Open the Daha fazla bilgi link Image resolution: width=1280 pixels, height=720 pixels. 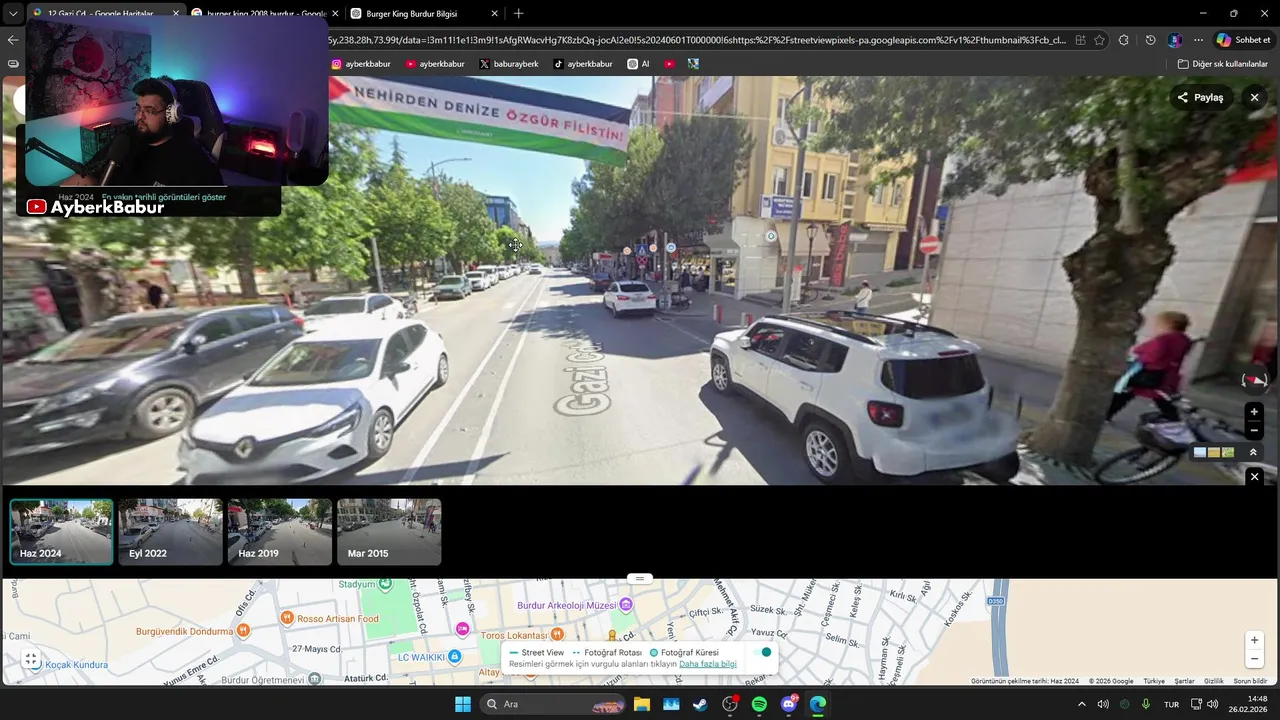tap(708, 664)
